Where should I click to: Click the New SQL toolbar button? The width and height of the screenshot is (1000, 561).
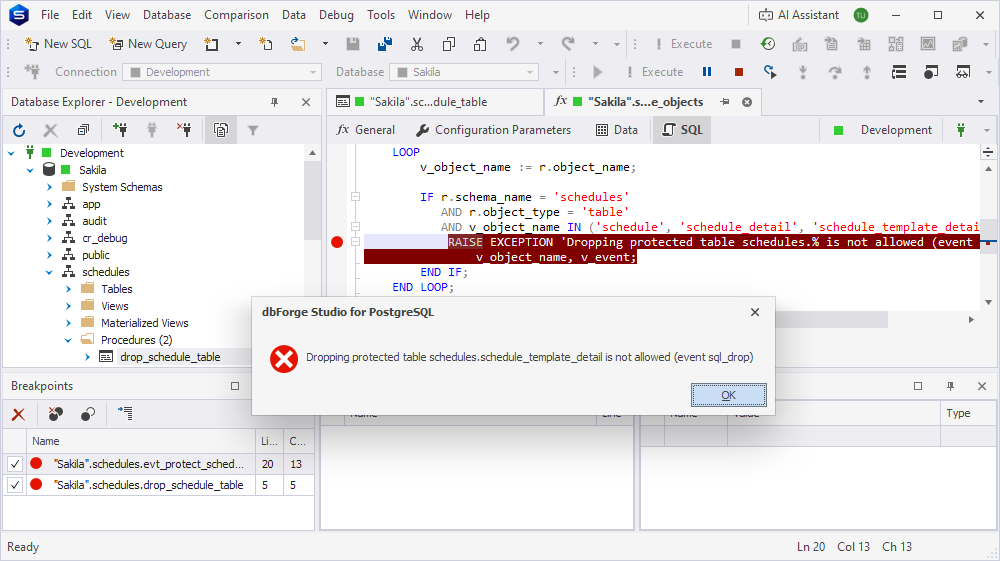58,44
